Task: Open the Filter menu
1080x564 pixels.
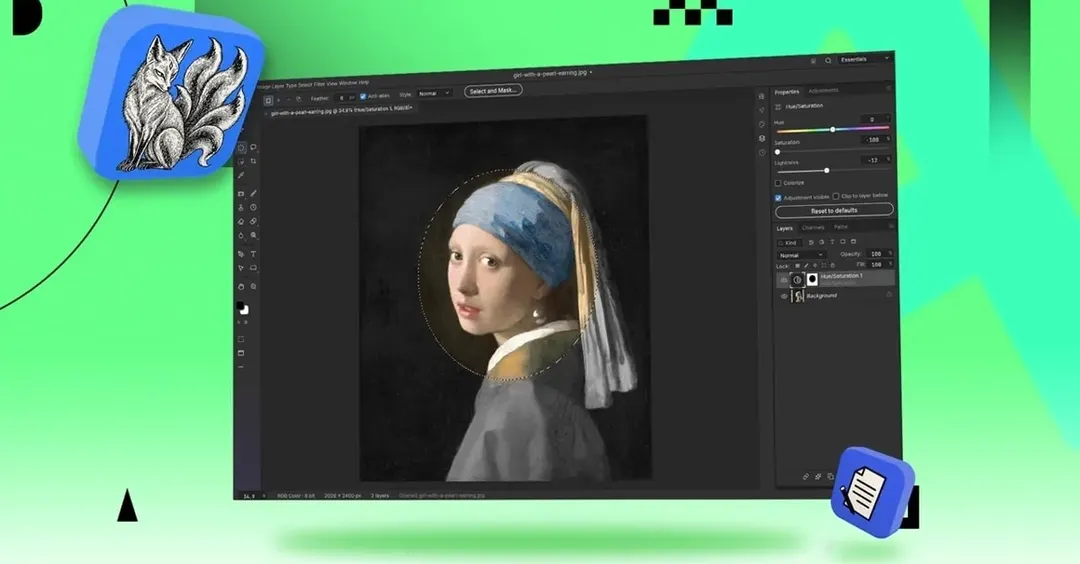Action: pyautogui.click(x=319, y=84)
